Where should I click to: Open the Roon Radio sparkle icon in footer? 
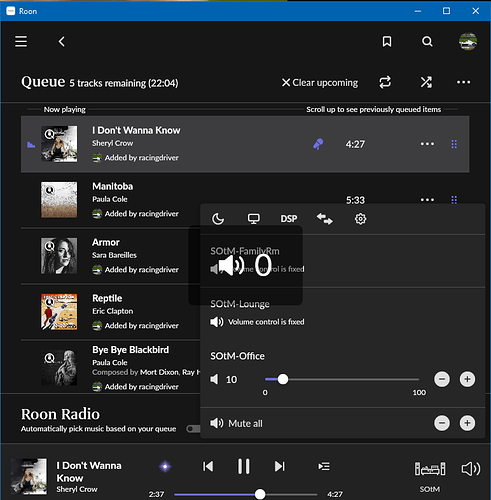(165, 466)
